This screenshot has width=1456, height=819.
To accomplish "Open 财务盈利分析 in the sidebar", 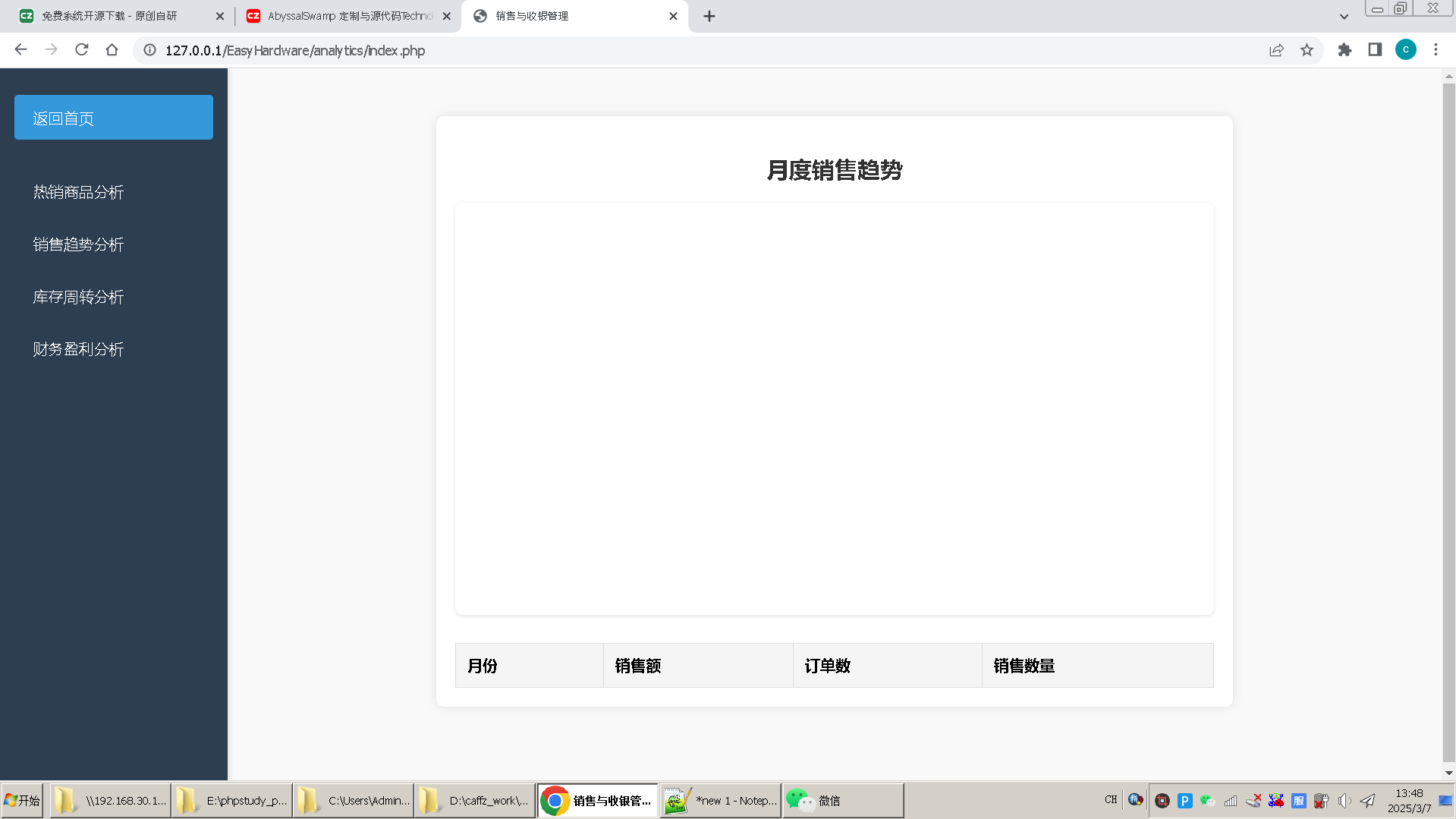I will (78, 349).
